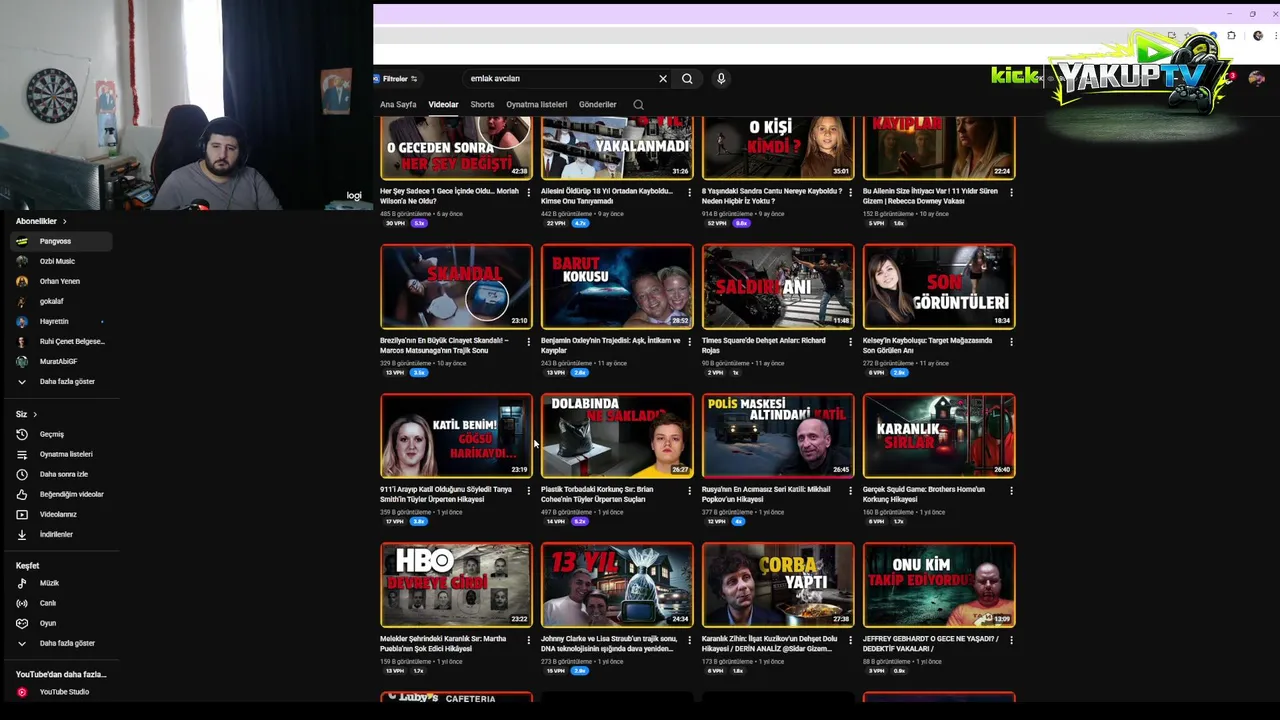Image resolution: width=1280 pixels, height=720 pixels.
Task: Open Orhan Yenen channel from subscriptions
Action: coord(62,281)
